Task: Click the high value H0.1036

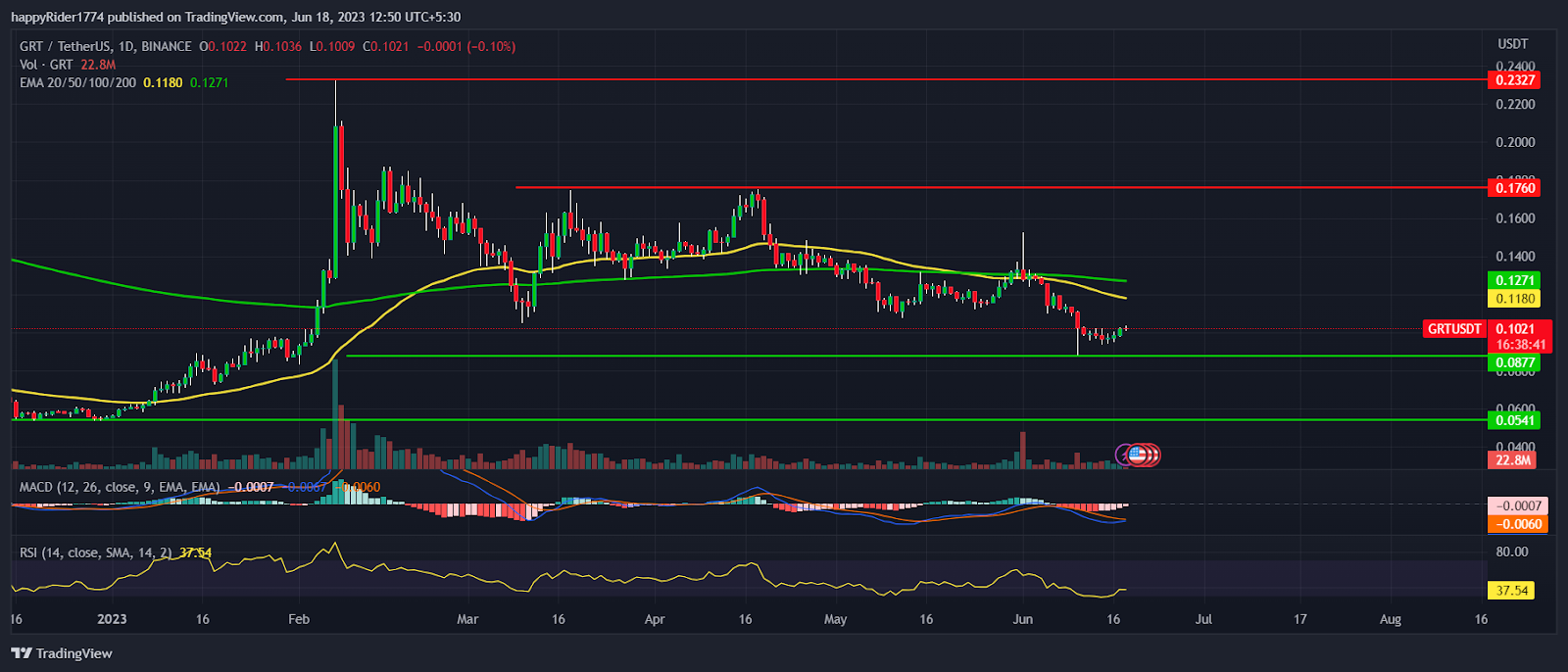Action: pyautogui.click(x=279, y=46)
